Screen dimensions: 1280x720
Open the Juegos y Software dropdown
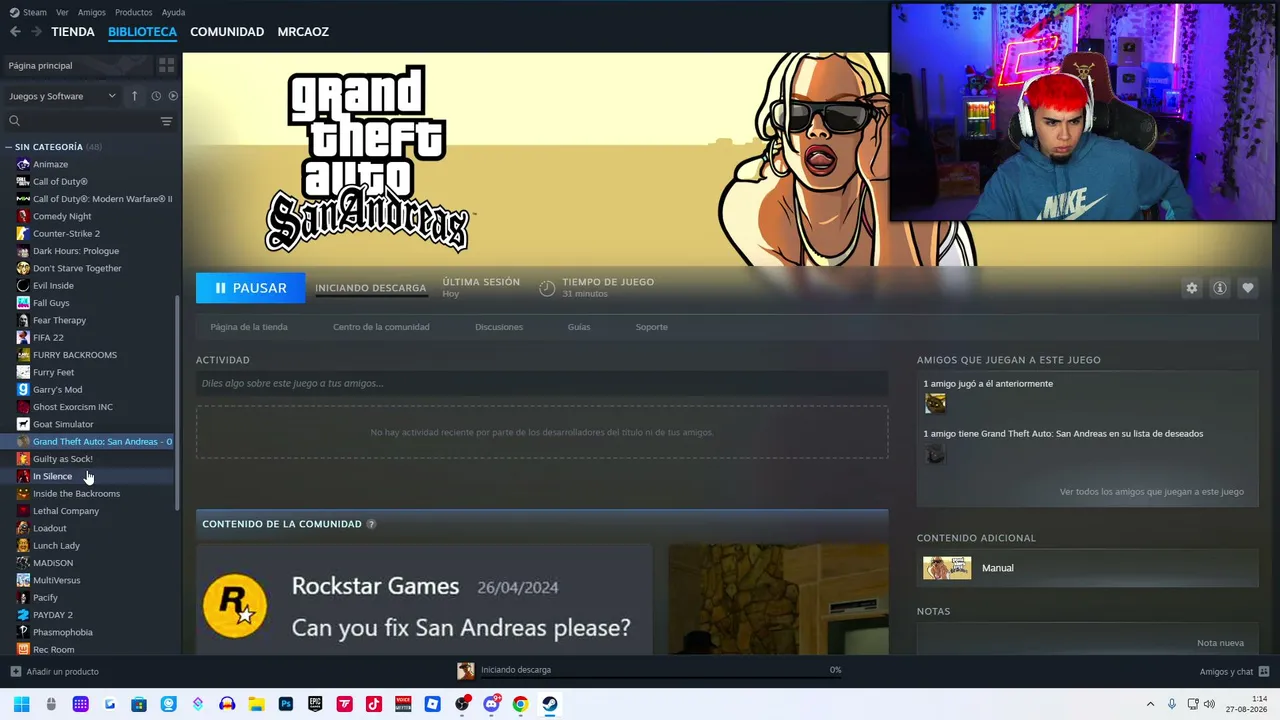62,96
